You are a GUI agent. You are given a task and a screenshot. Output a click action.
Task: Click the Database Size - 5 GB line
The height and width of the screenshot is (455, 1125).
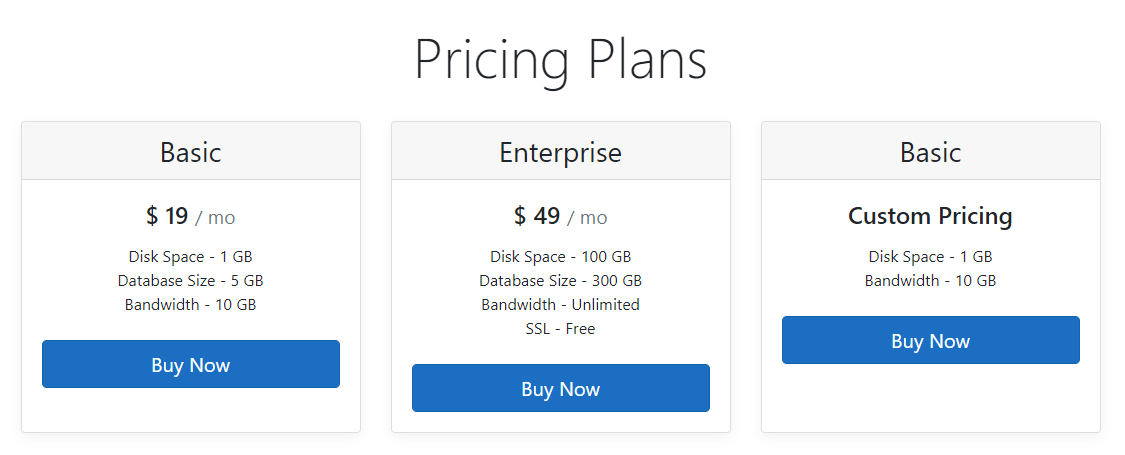[191, 281]
